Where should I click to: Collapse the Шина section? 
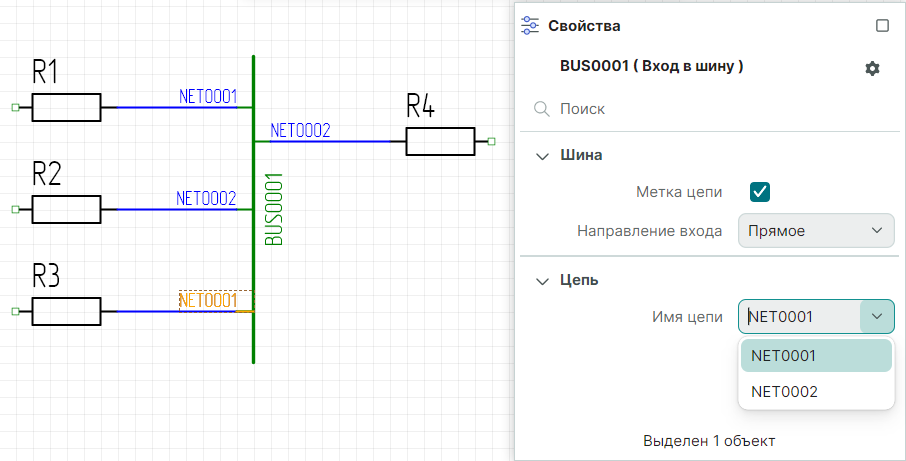pos(543,155)
